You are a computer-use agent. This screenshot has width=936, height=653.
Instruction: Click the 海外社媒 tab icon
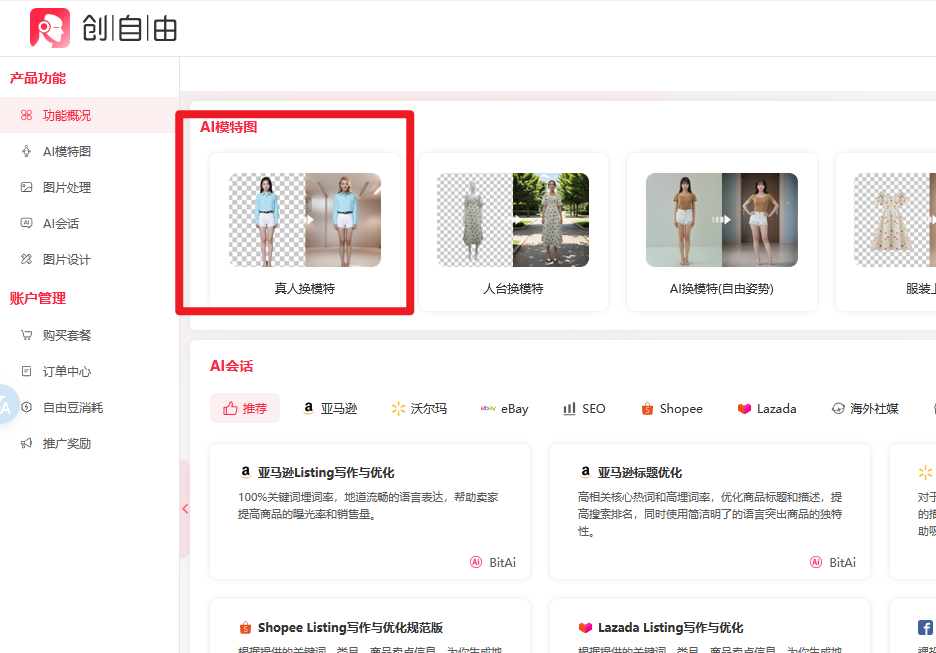click(838, 408)
